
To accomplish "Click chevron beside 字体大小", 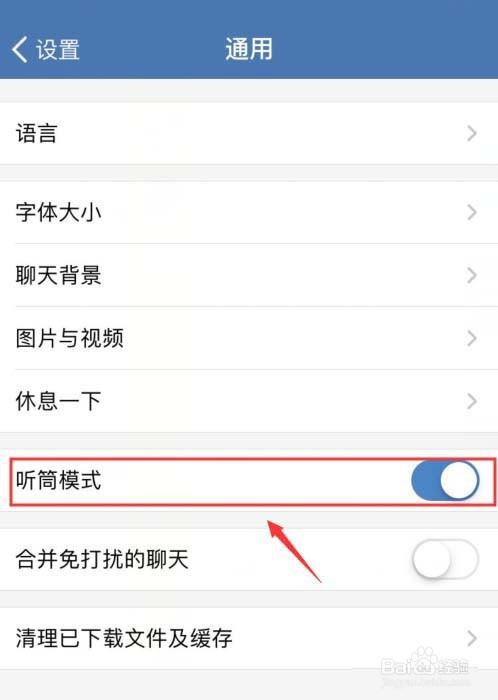I will [472, 212].
